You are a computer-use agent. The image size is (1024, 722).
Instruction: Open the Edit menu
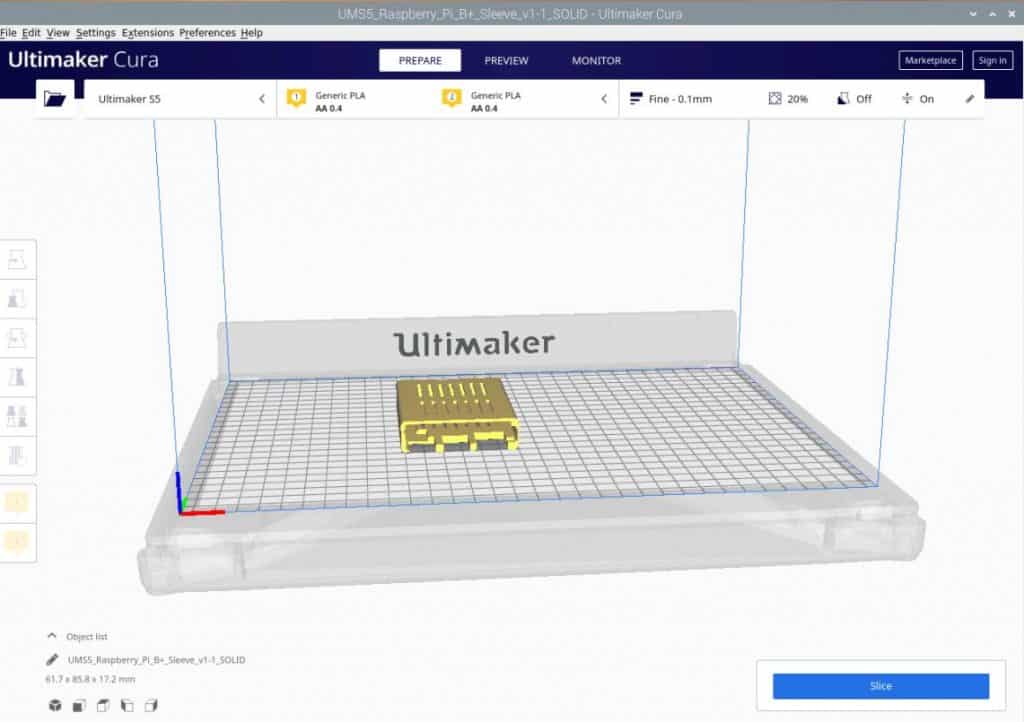point(31,33)
